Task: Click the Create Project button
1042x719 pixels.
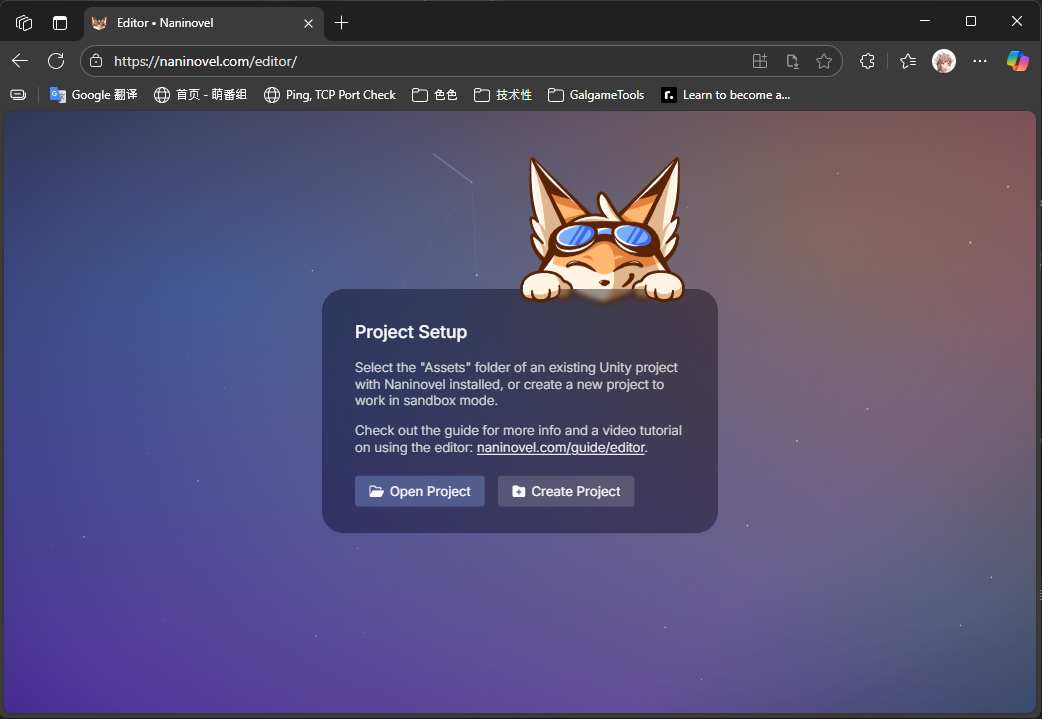Action: point(565,491)
